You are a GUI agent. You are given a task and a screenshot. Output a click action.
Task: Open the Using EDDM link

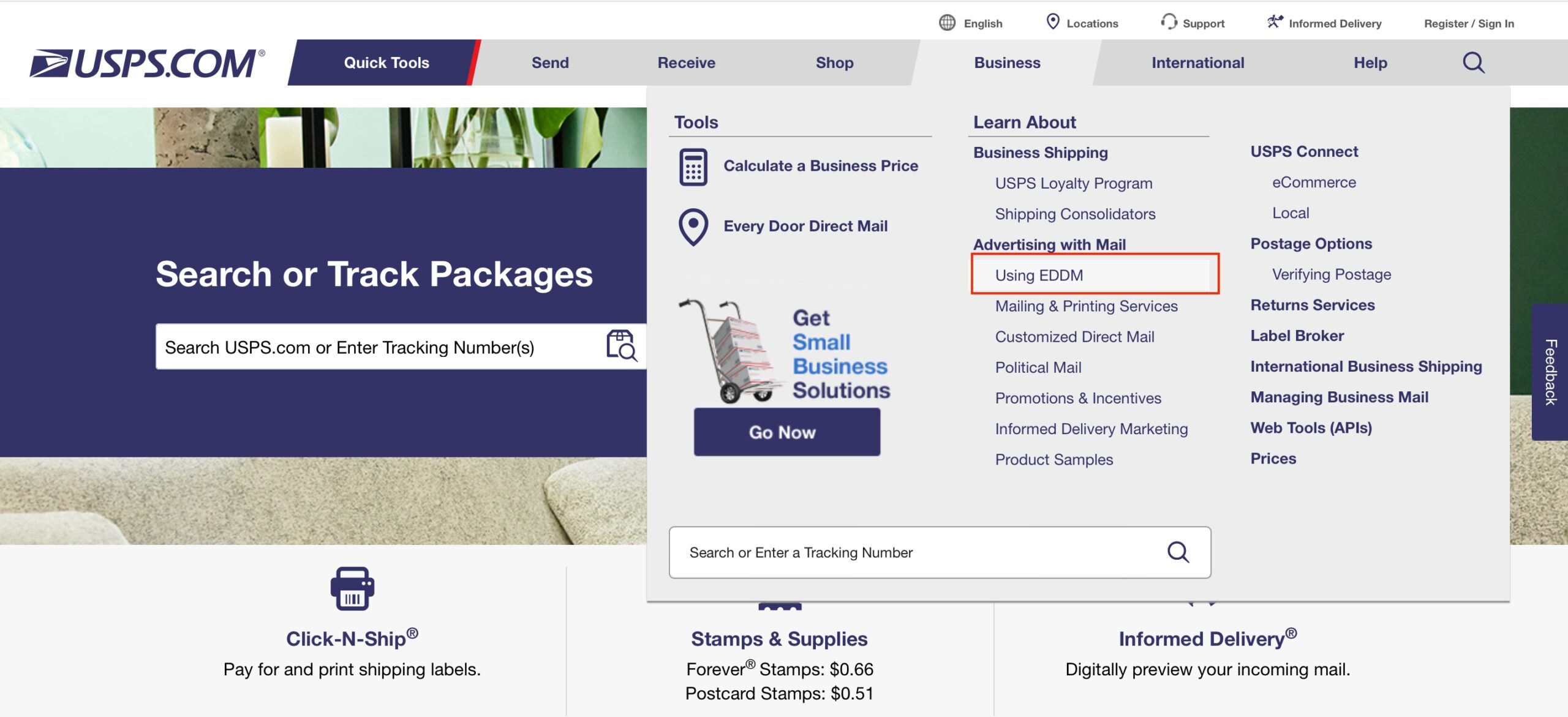pyautogui.click(x=1039, y=274)
